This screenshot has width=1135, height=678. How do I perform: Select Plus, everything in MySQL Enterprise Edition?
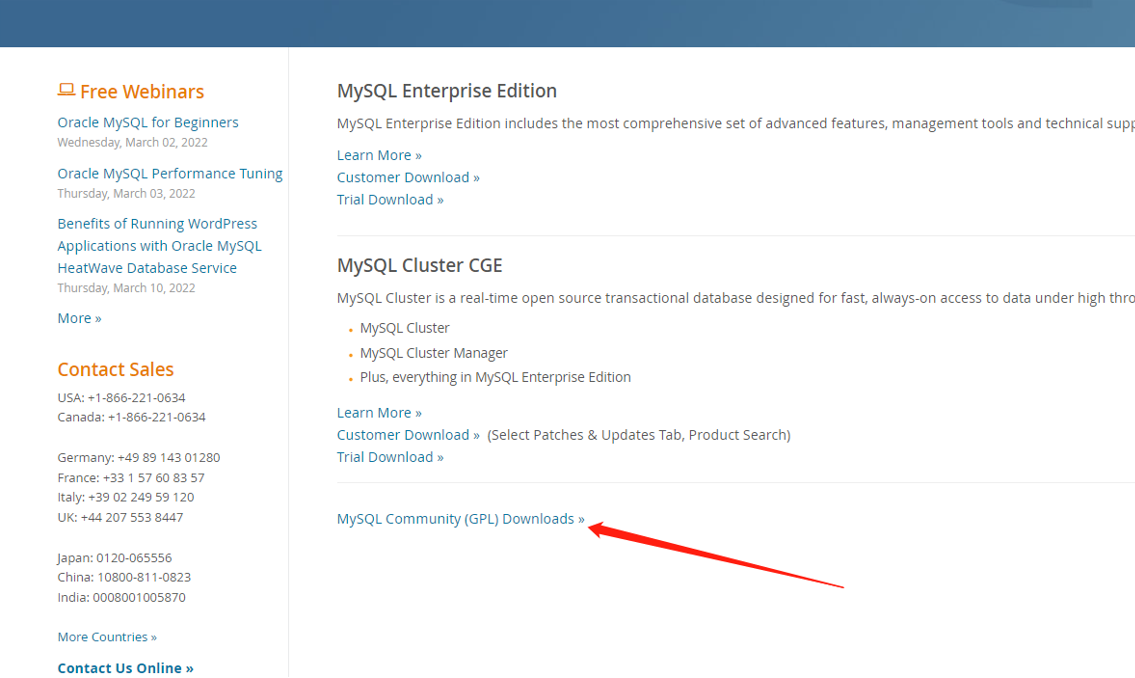(495, 378)
